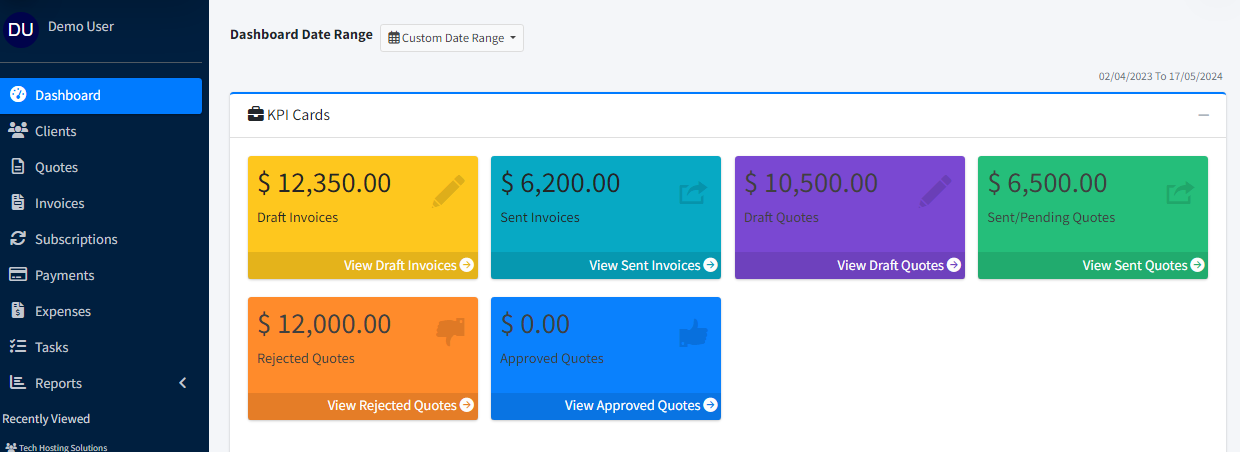The image size is (1240, 452).
Task: Open View Sent Quotes link
Action: (1143, 265)
